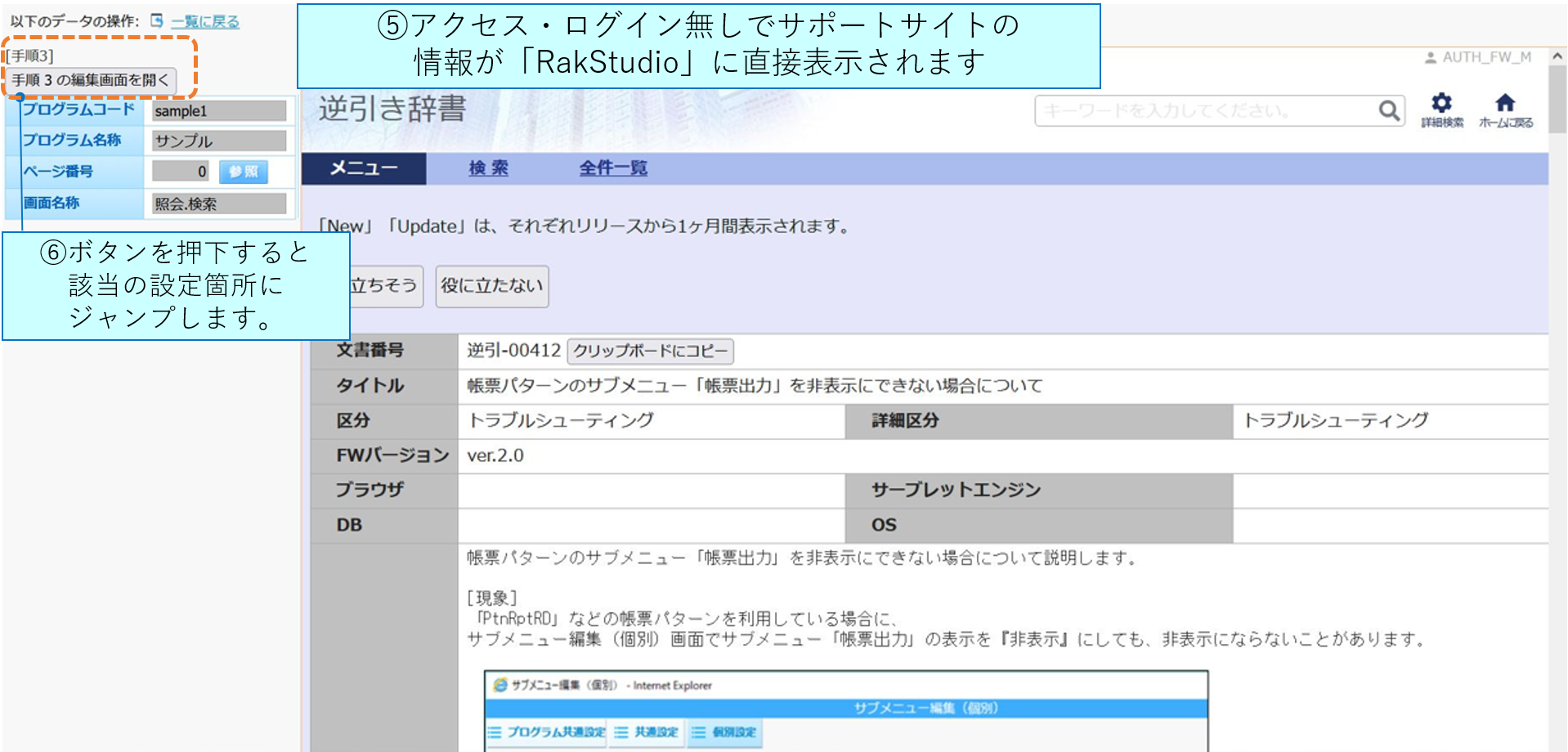Click the ホームに戻る home icon
Screen dimensions: 1568x752
(1505, 103)
